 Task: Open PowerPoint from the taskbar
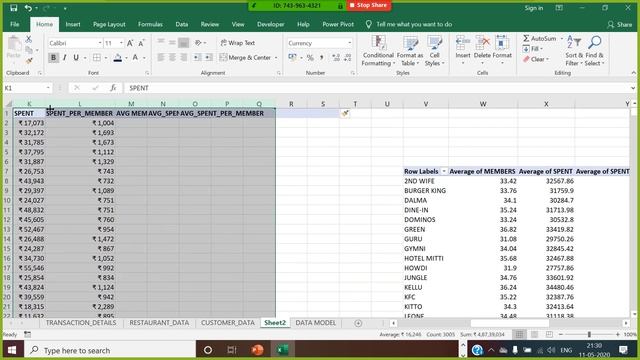pos(257,350)
